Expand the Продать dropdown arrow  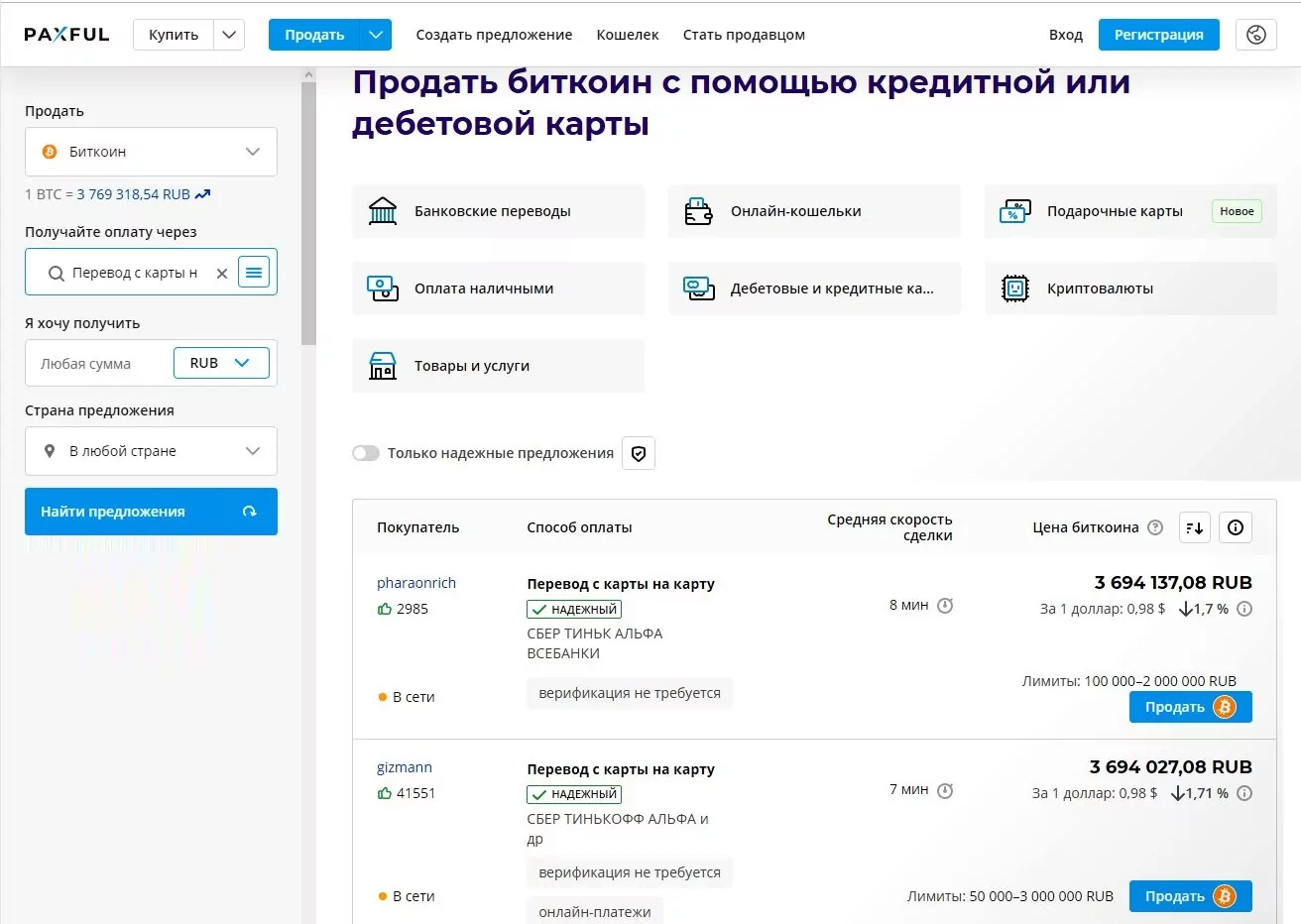click(376, 35)
